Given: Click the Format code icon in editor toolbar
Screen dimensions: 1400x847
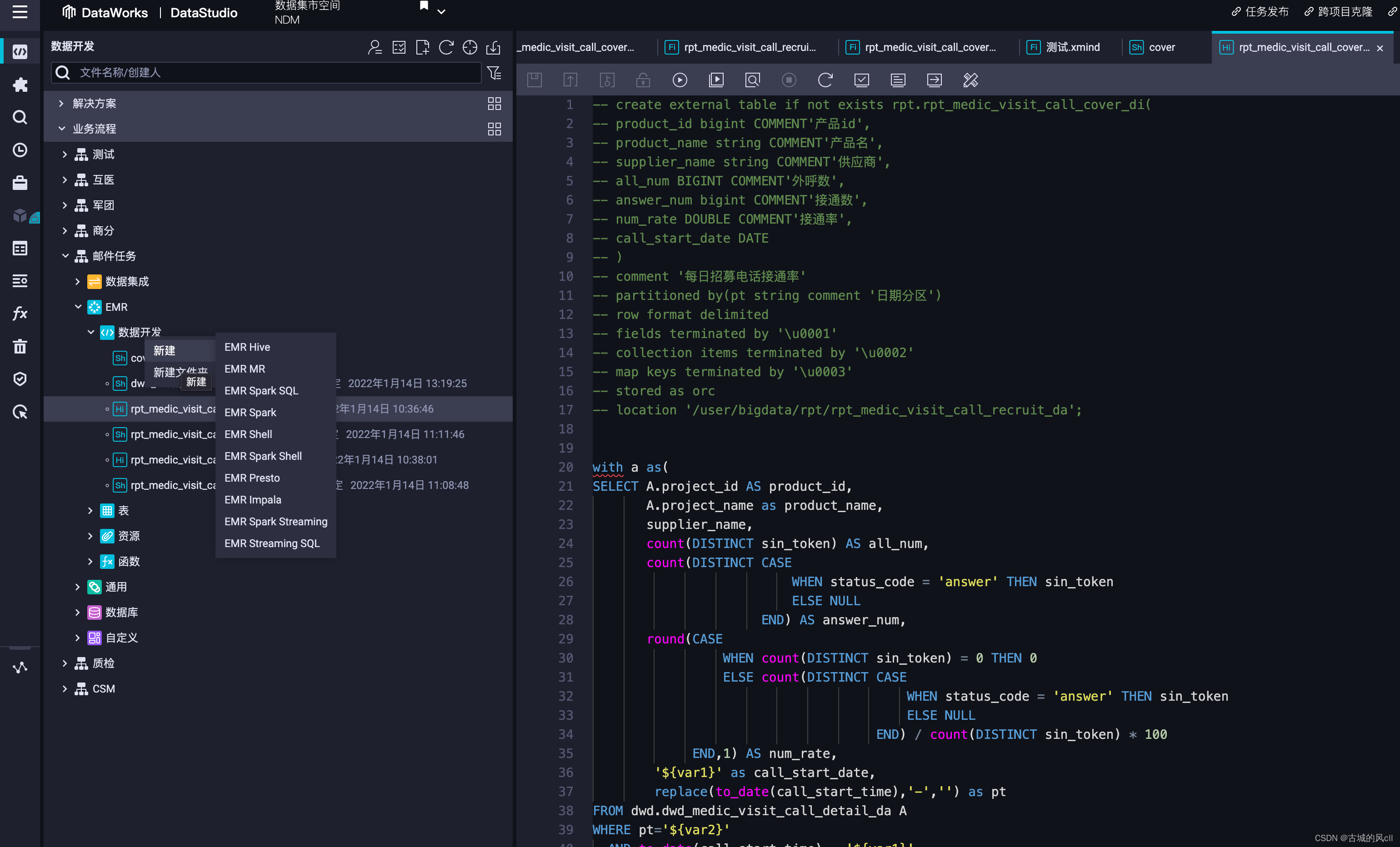Looking at the screenshot, I should pos(970,80).
